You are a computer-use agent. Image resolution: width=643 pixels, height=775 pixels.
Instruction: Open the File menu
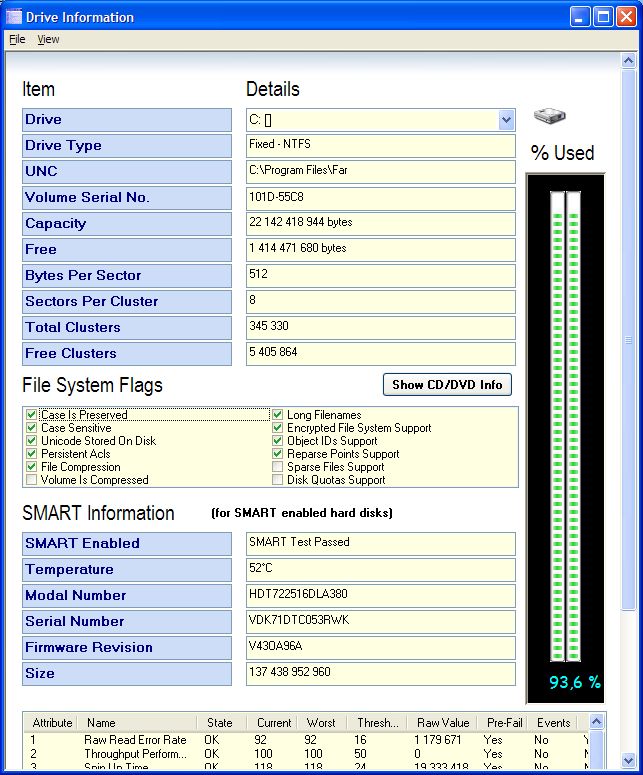pyautogui.click(x=17, y=39)
